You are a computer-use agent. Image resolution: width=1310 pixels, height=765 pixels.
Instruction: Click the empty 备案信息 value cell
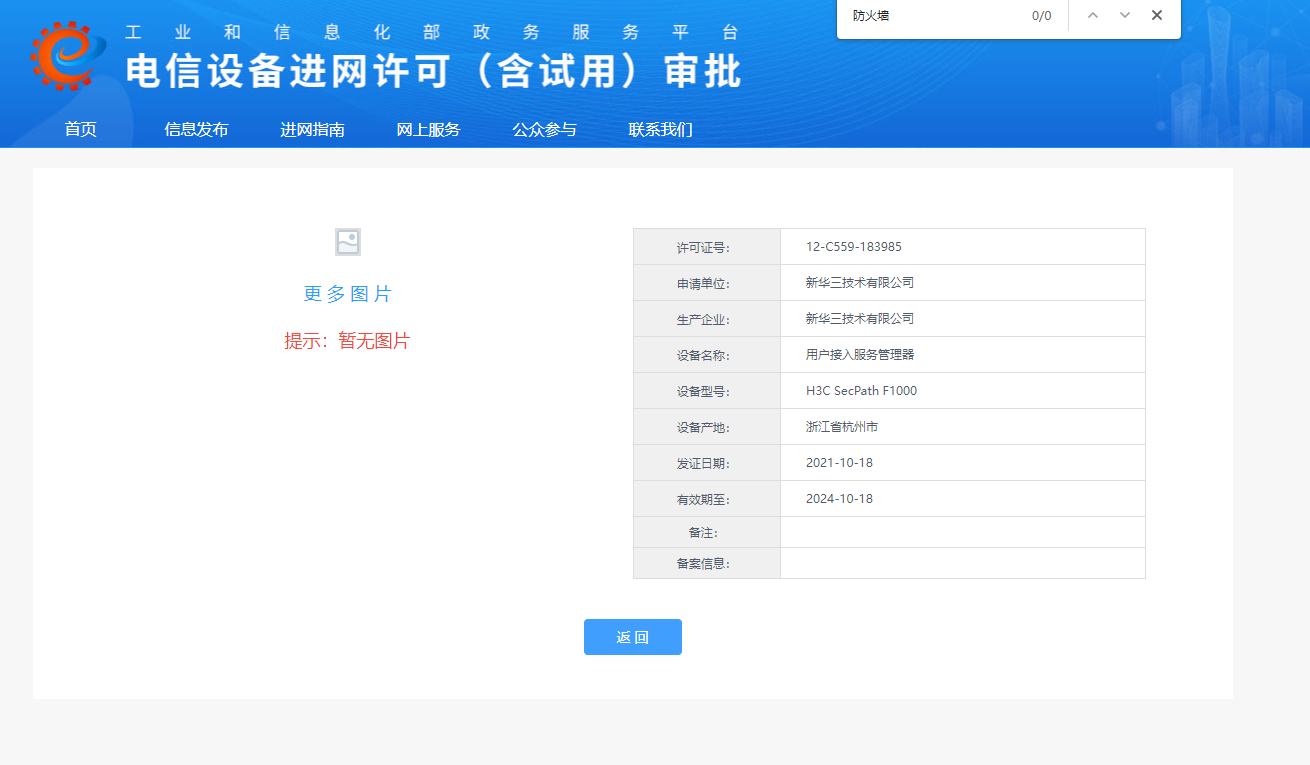click(x=962, y=563)
